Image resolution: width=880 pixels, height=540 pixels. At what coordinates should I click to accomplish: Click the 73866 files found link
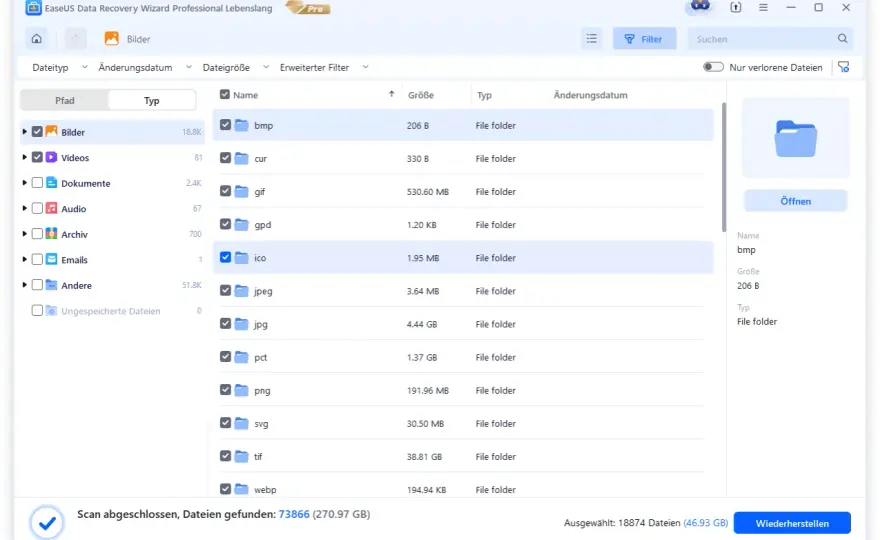(294, 514)
